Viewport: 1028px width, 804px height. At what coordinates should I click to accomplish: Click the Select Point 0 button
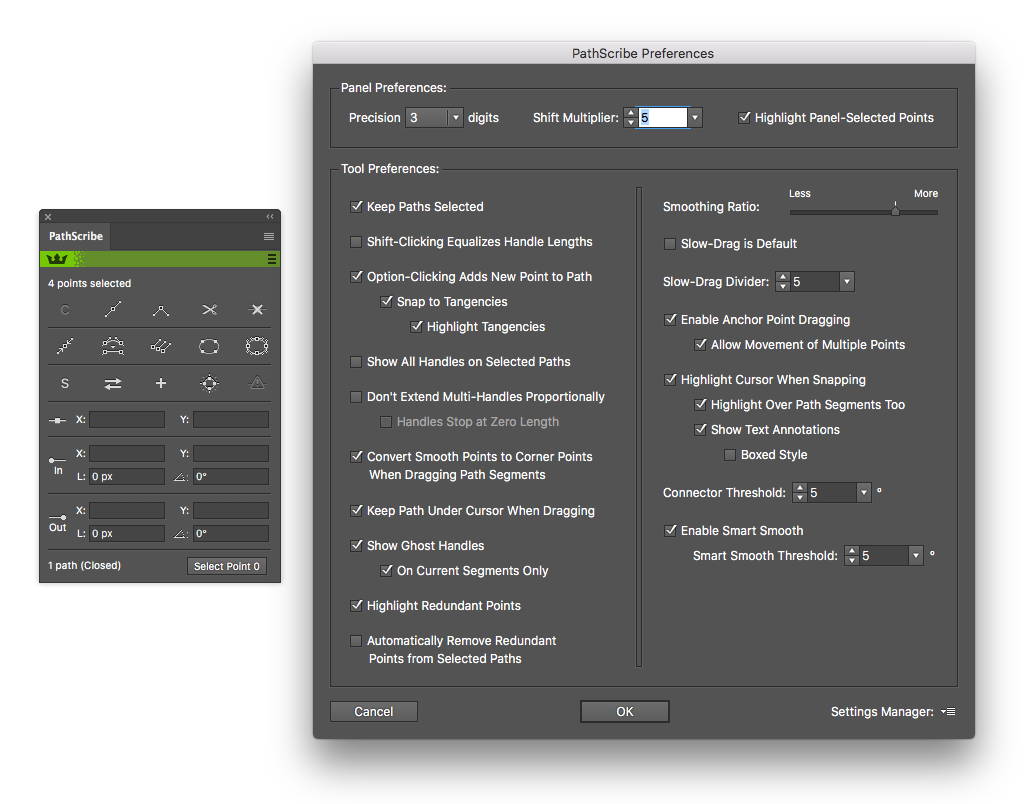pyautogui.click(x=227, y=566)
